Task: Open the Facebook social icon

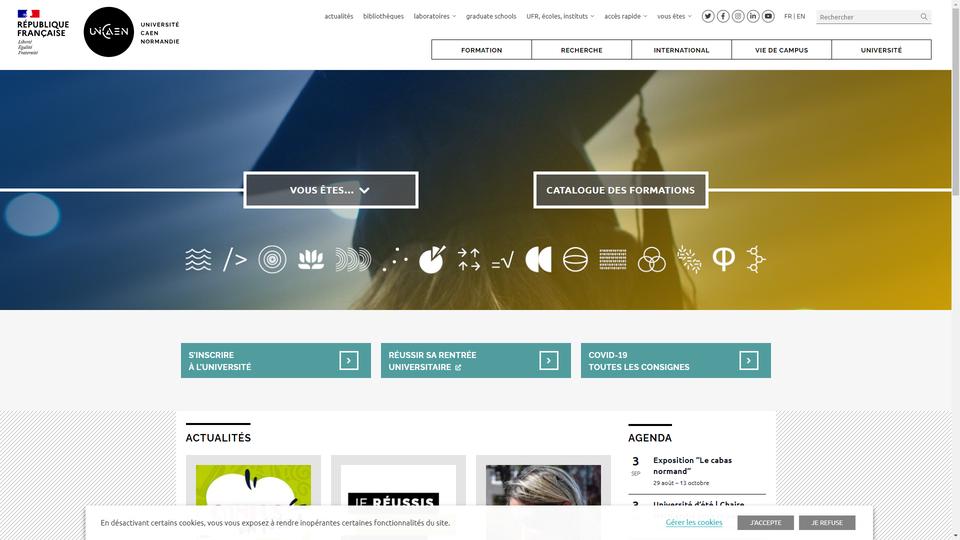Action: point(723,17)
